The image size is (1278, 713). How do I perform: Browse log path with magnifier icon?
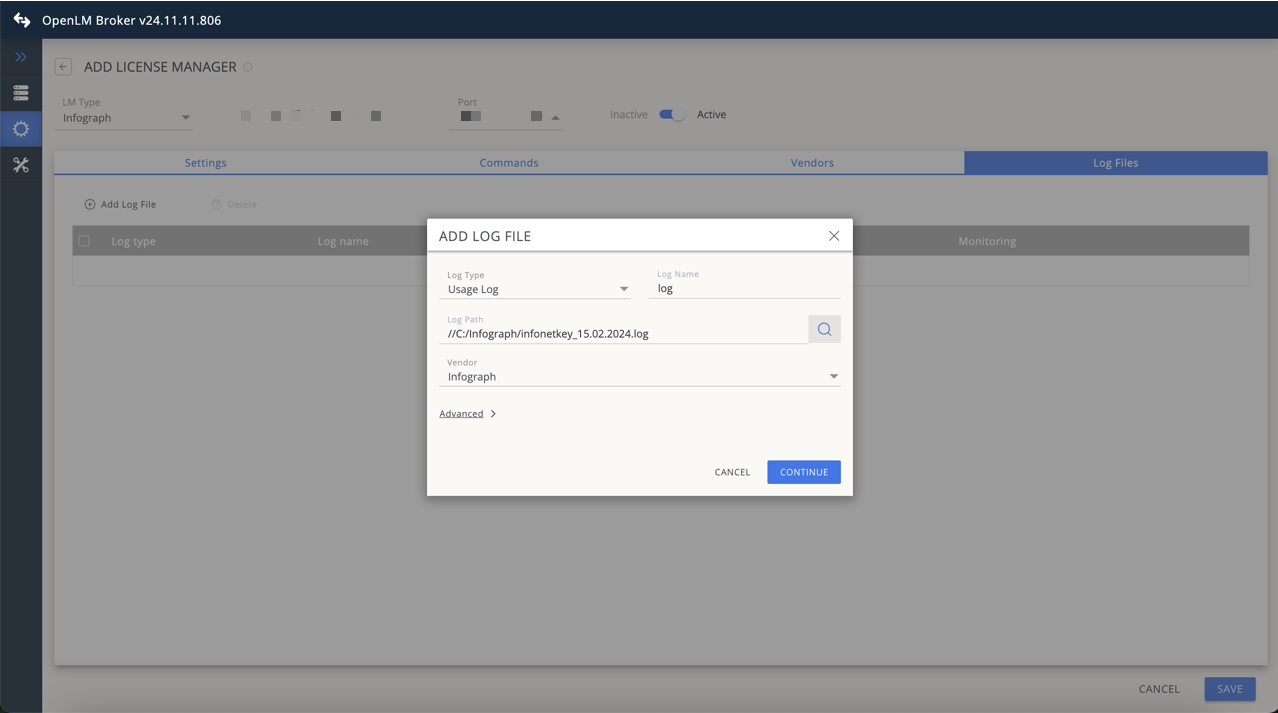coord(824,329)
